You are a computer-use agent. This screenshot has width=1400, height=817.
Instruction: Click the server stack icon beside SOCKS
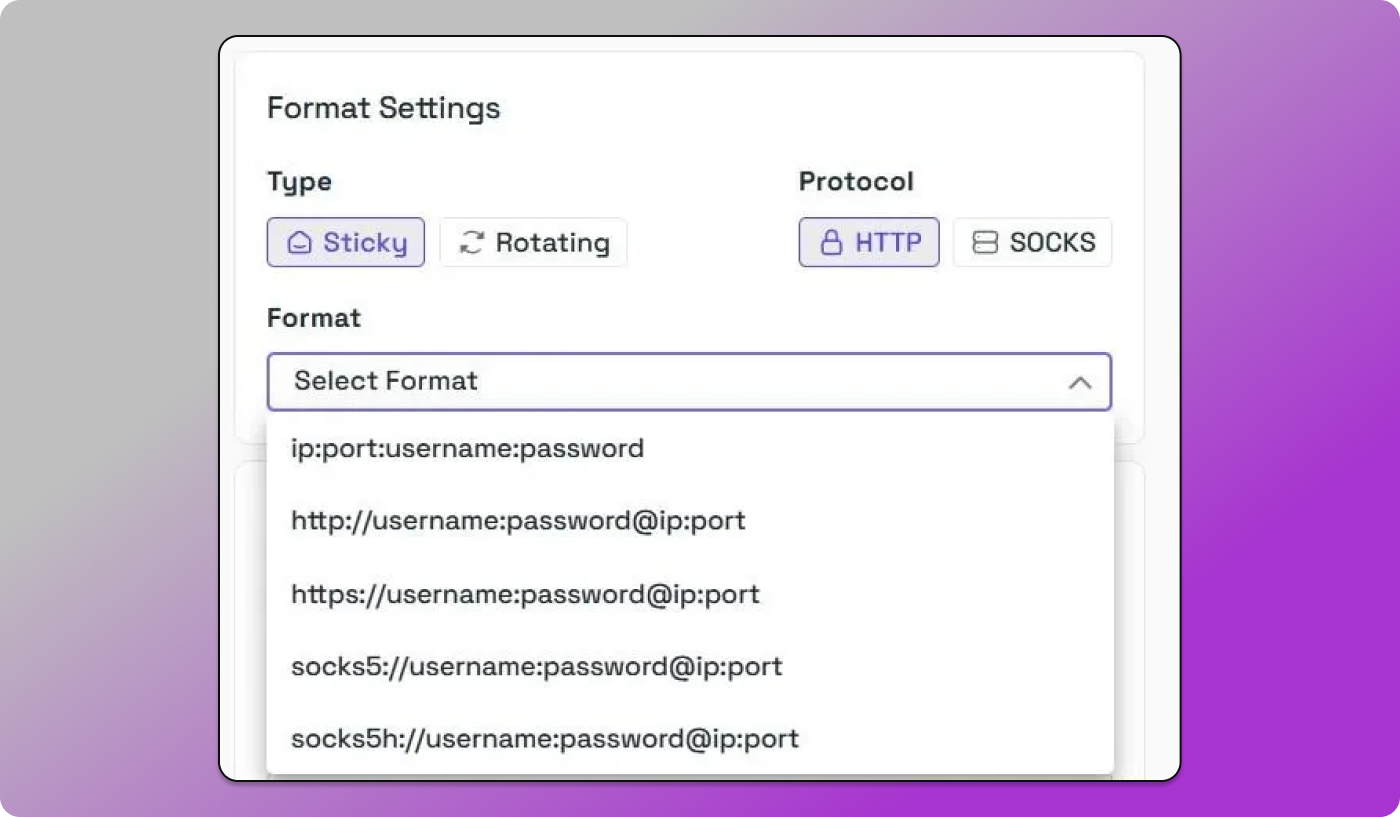pos(987,241)
